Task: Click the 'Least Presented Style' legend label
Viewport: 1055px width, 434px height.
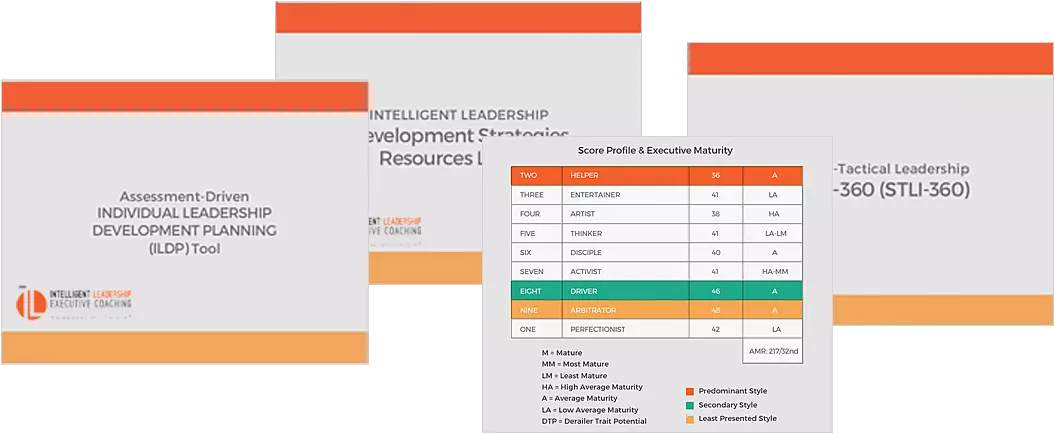Action: pos(737,419)
